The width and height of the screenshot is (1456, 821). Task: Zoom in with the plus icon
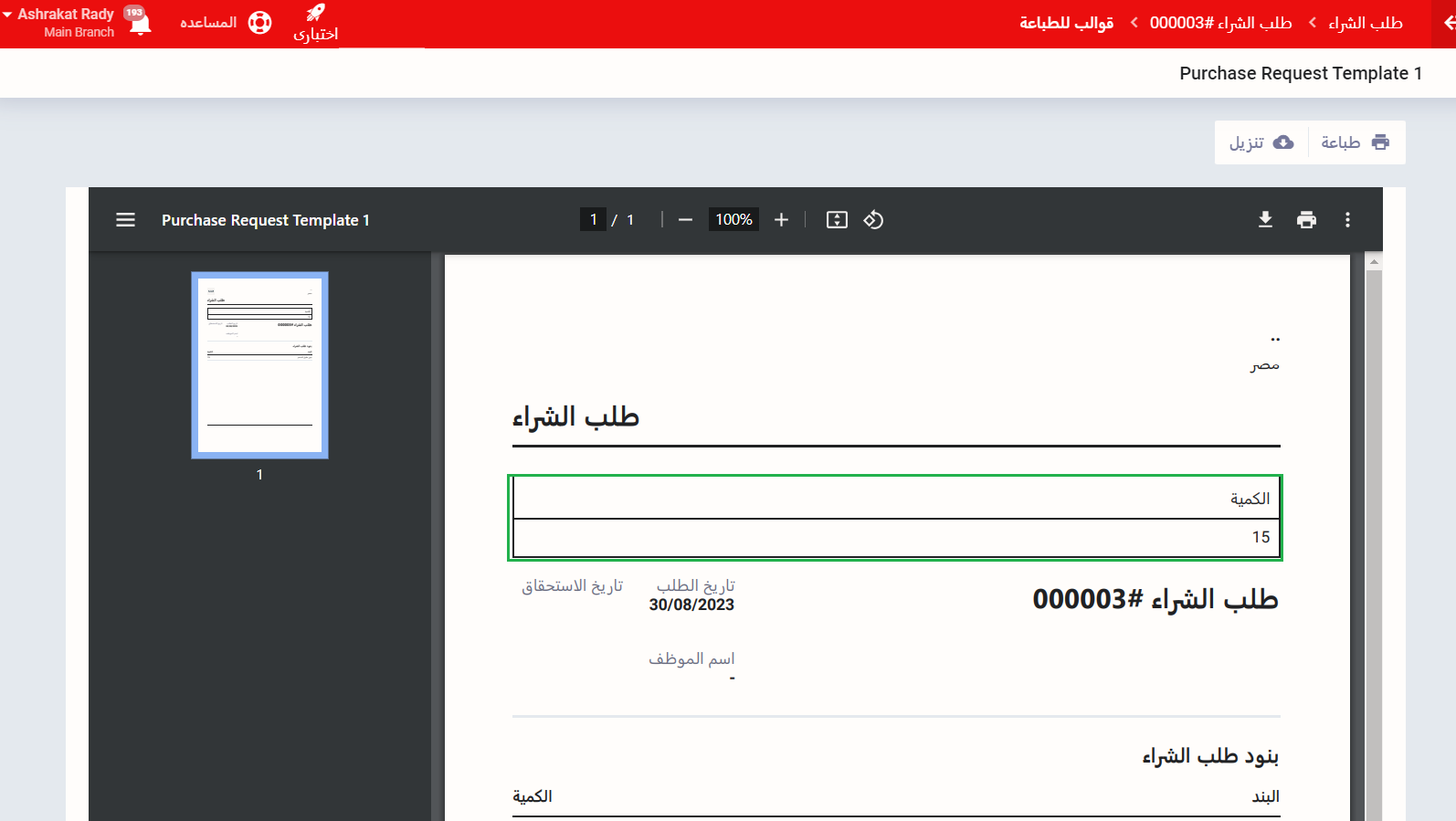coord(781,220)
